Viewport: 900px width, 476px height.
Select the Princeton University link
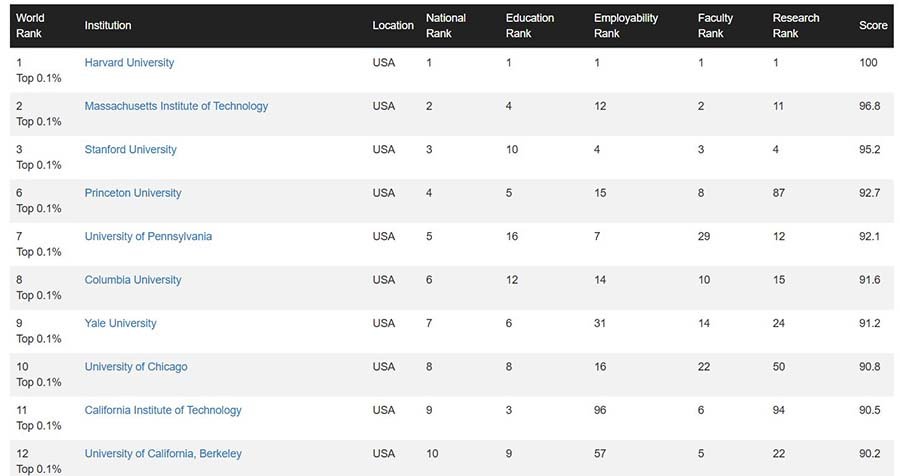tap(133, 193)
